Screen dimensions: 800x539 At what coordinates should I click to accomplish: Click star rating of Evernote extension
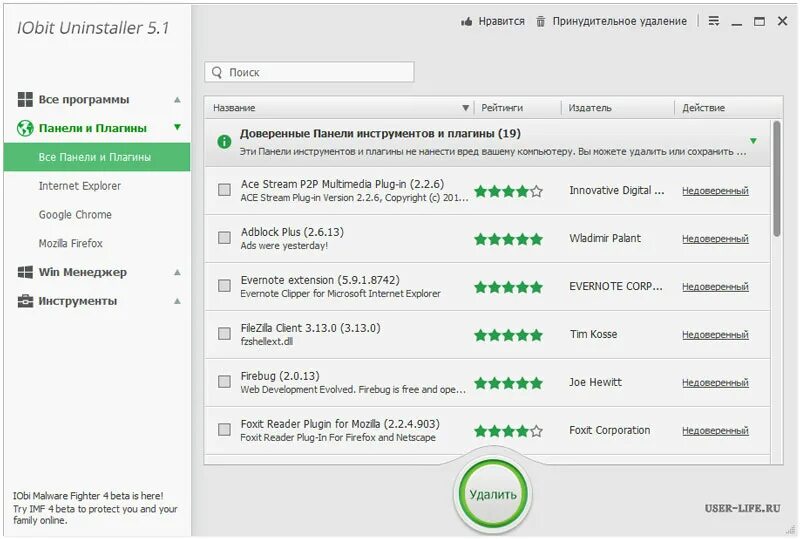[508, 287]
